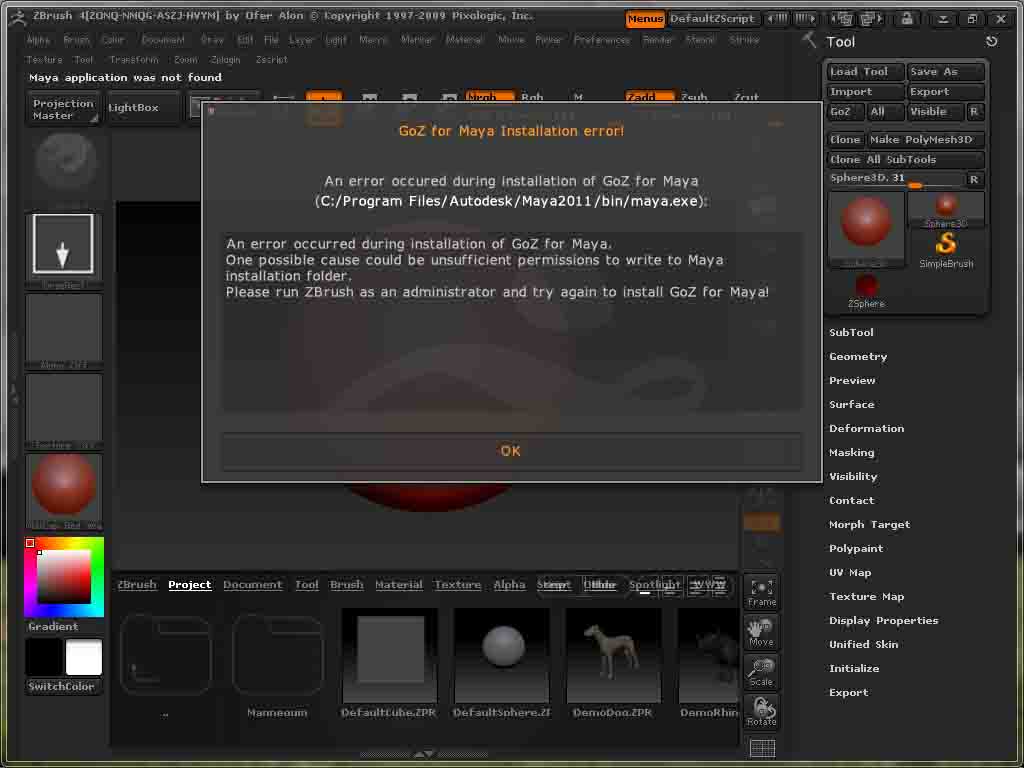1024x768 pixels.
Task: Click the padlock icon in the title bar
Action: [907, 19]
